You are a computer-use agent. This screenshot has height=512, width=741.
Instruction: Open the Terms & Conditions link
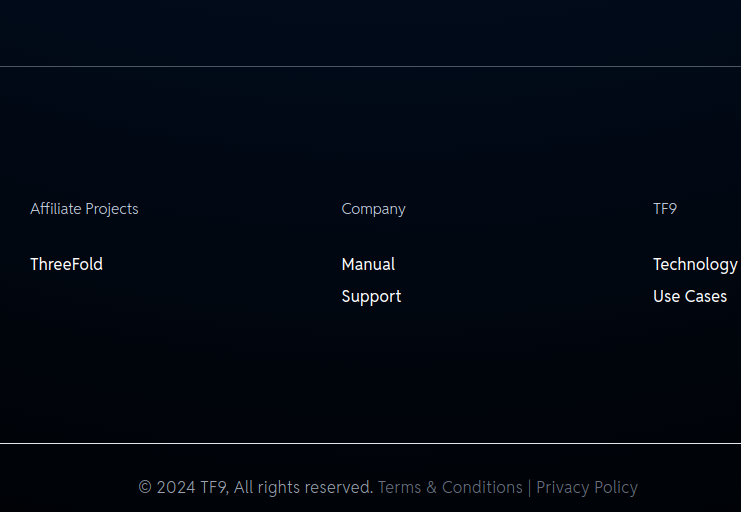point(450,487)
